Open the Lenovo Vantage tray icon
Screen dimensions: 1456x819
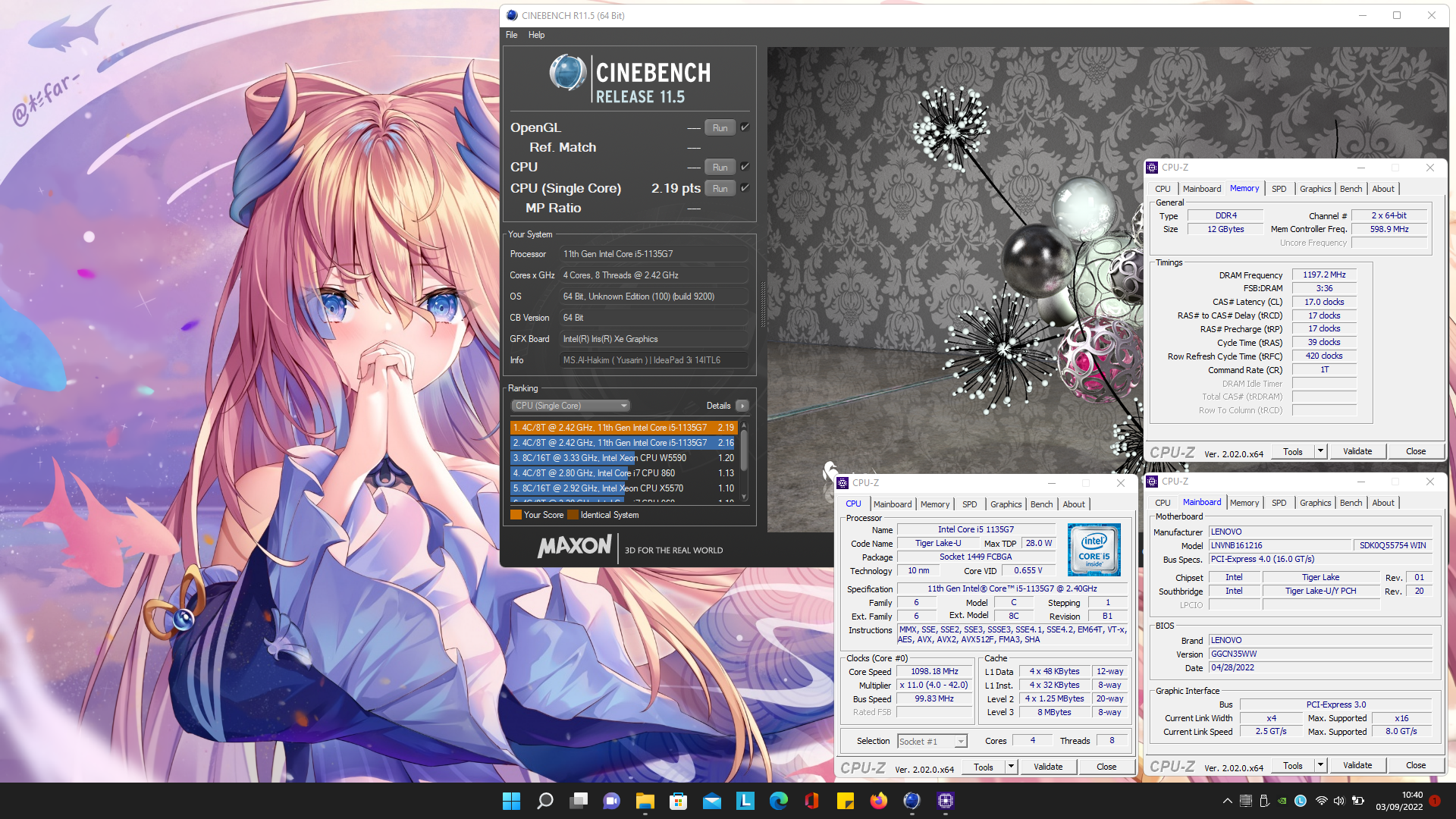[x=1301, y=801]
